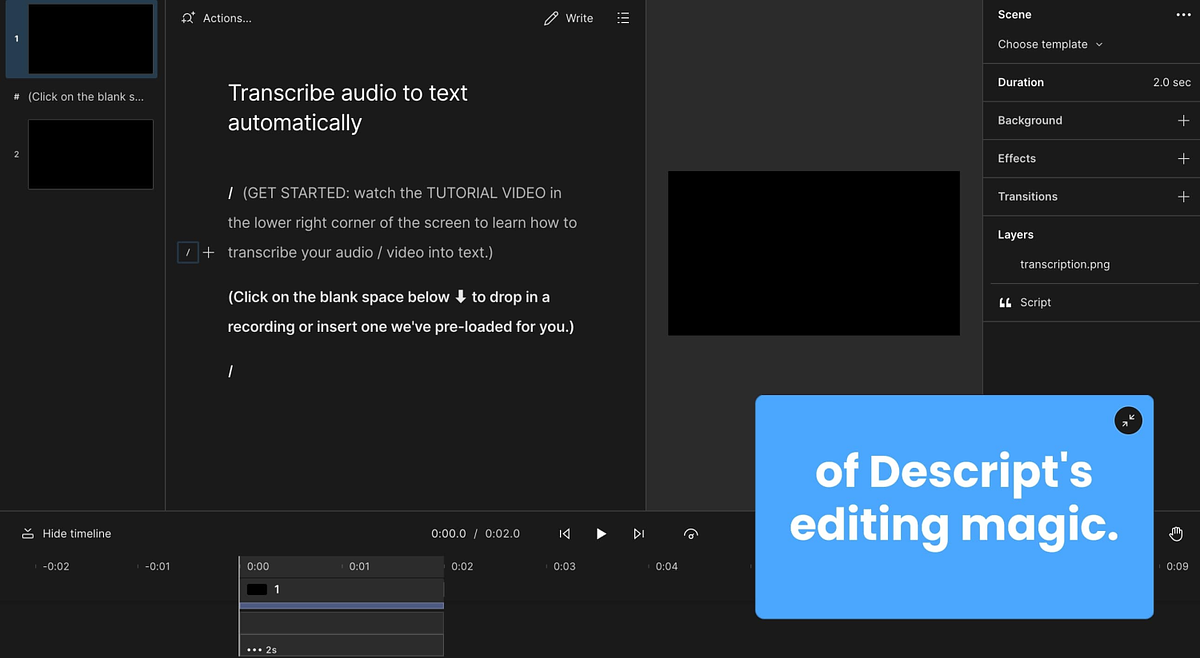Play the composition from the timeline
This screenshot has height=658, width=1200.
point(601,534)
